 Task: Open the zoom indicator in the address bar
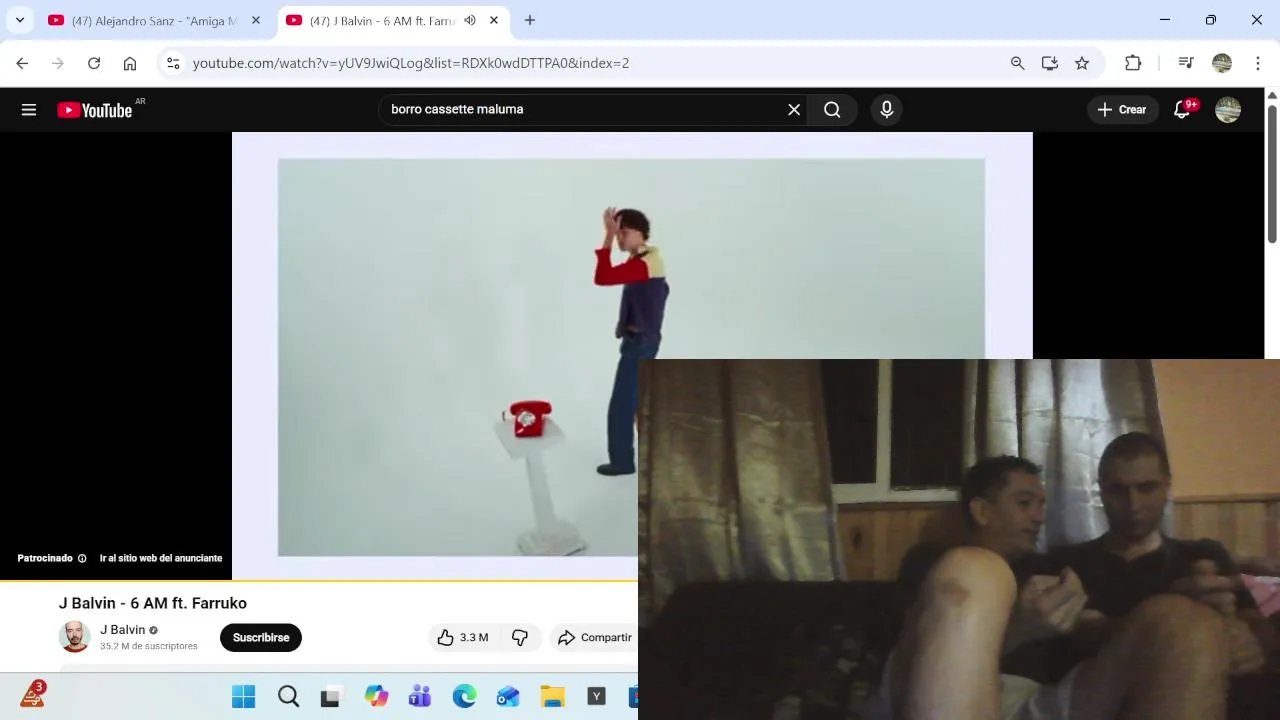coord(1017,63)
